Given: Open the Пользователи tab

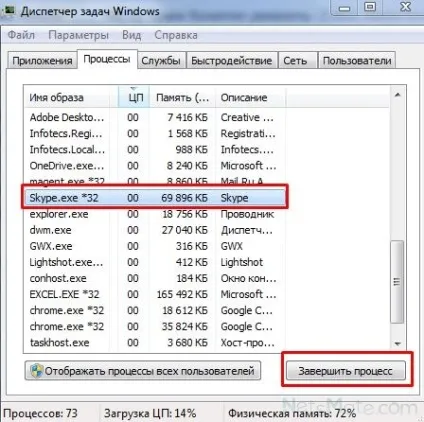Looking at the screenshot, I should pos(357,61).
